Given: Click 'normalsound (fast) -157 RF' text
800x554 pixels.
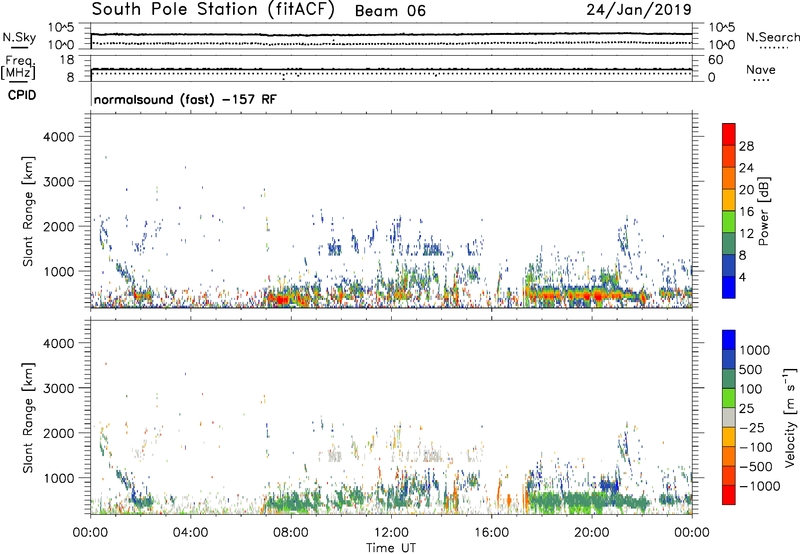Looking at the screenshot, I should [x=185, y=99].
